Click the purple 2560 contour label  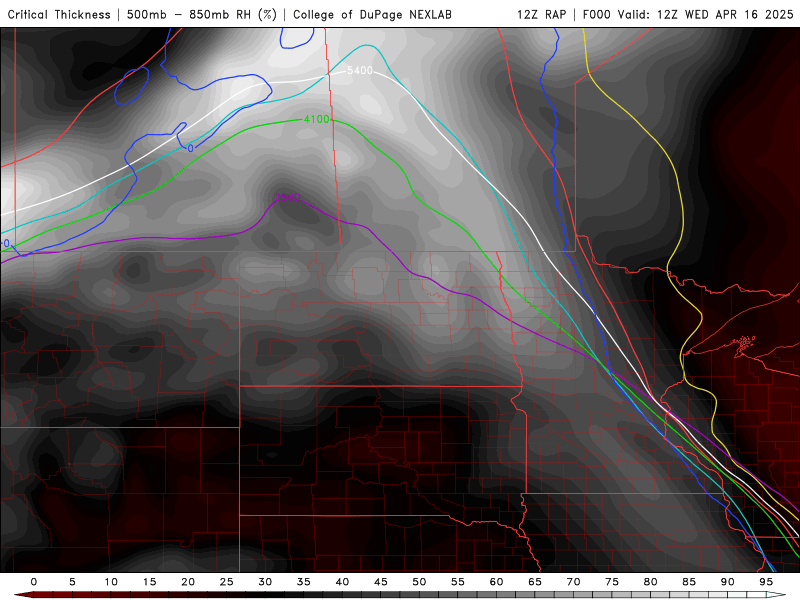[x=288, y=197]
